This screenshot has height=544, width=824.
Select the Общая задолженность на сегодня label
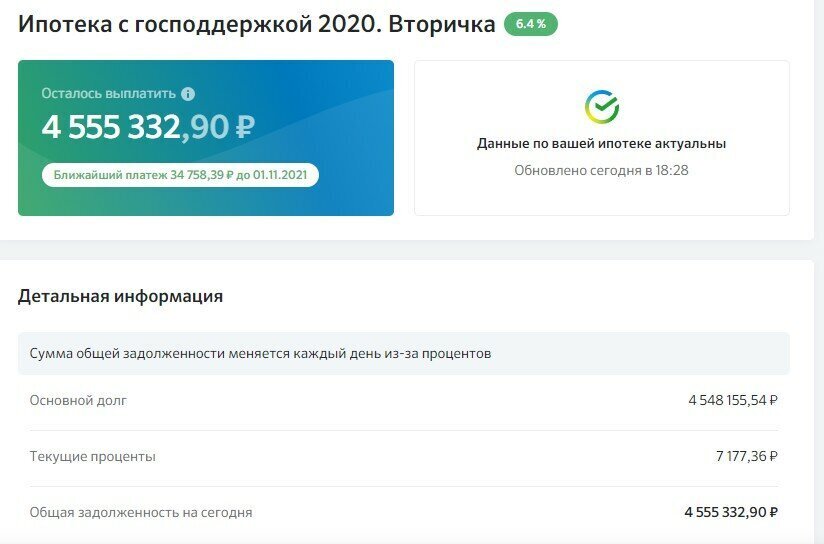pyautogui.click(x=140, y=513)
